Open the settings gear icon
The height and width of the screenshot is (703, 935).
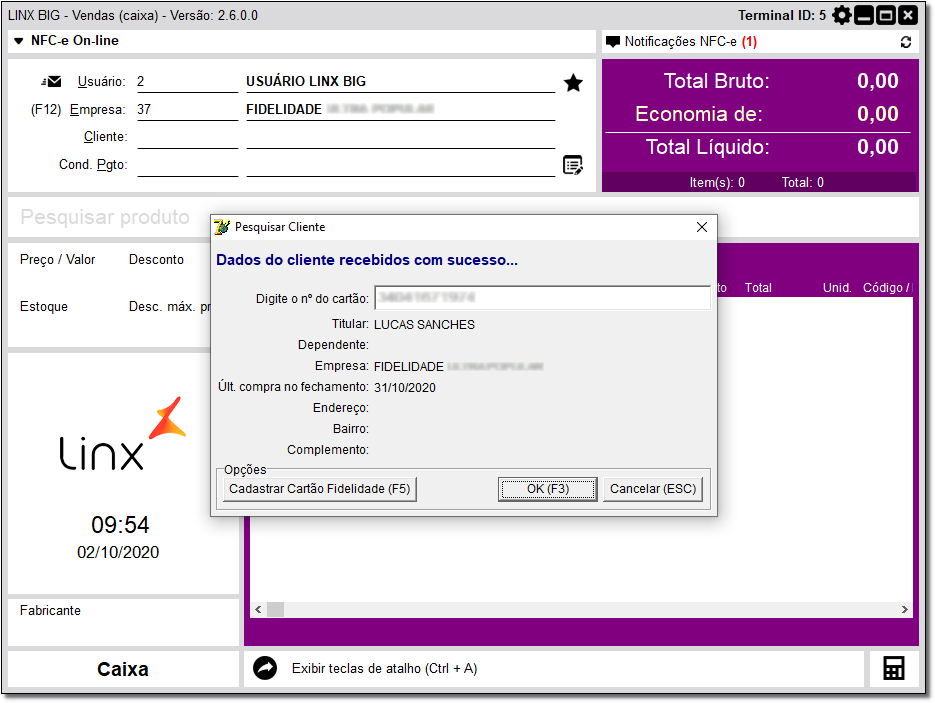(x=841, y=16)
